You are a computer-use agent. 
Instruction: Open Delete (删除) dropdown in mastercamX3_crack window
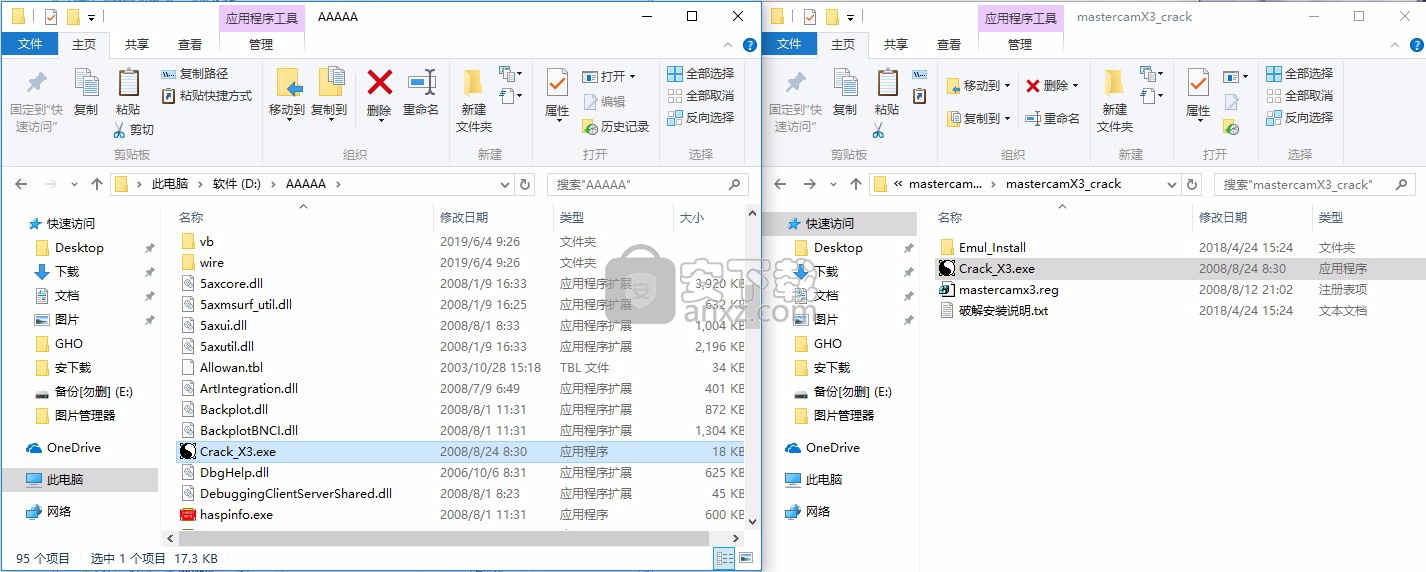[1075, 86]
